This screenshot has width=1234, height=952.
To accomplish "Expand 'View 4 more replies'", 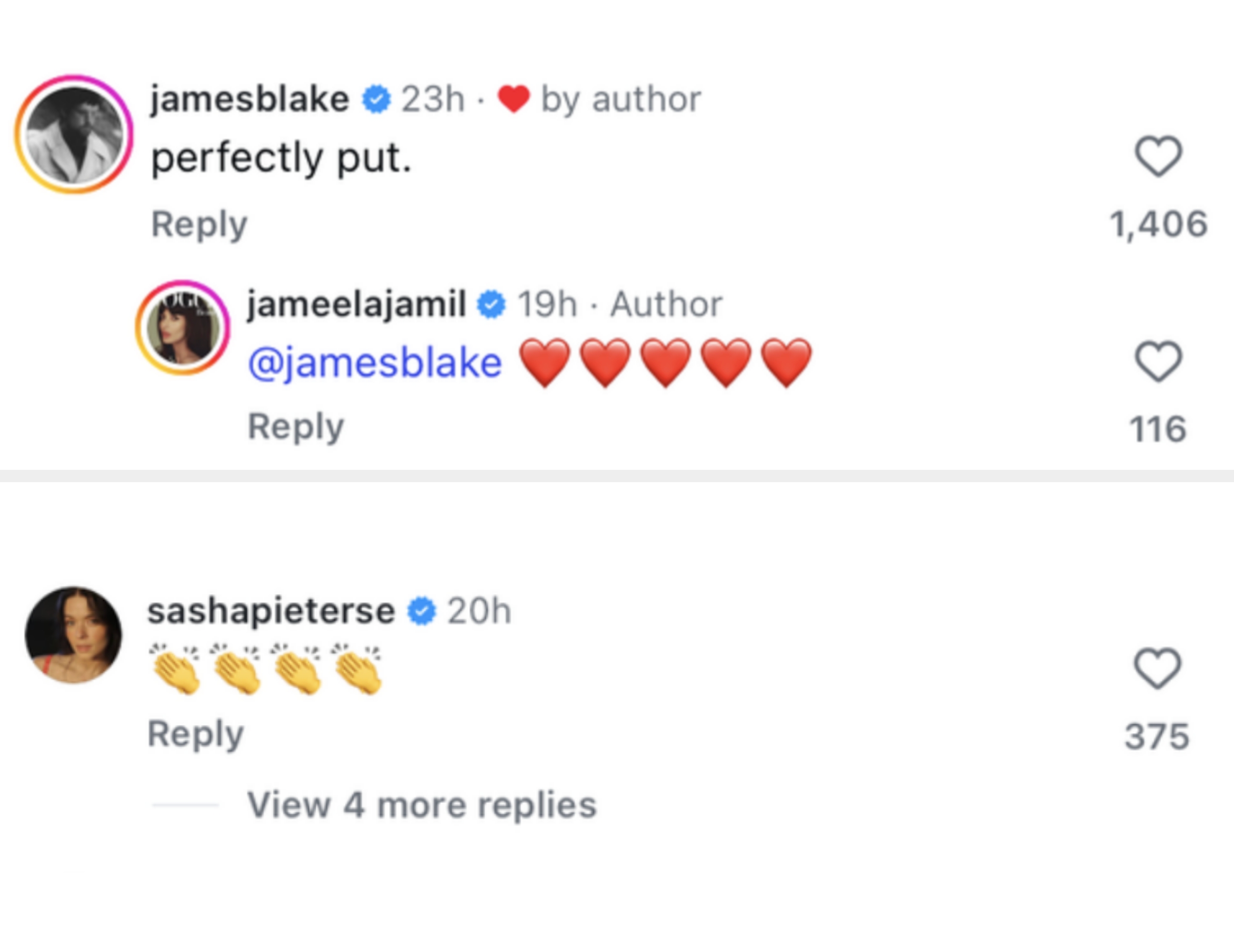I will [x=421, y=804].
